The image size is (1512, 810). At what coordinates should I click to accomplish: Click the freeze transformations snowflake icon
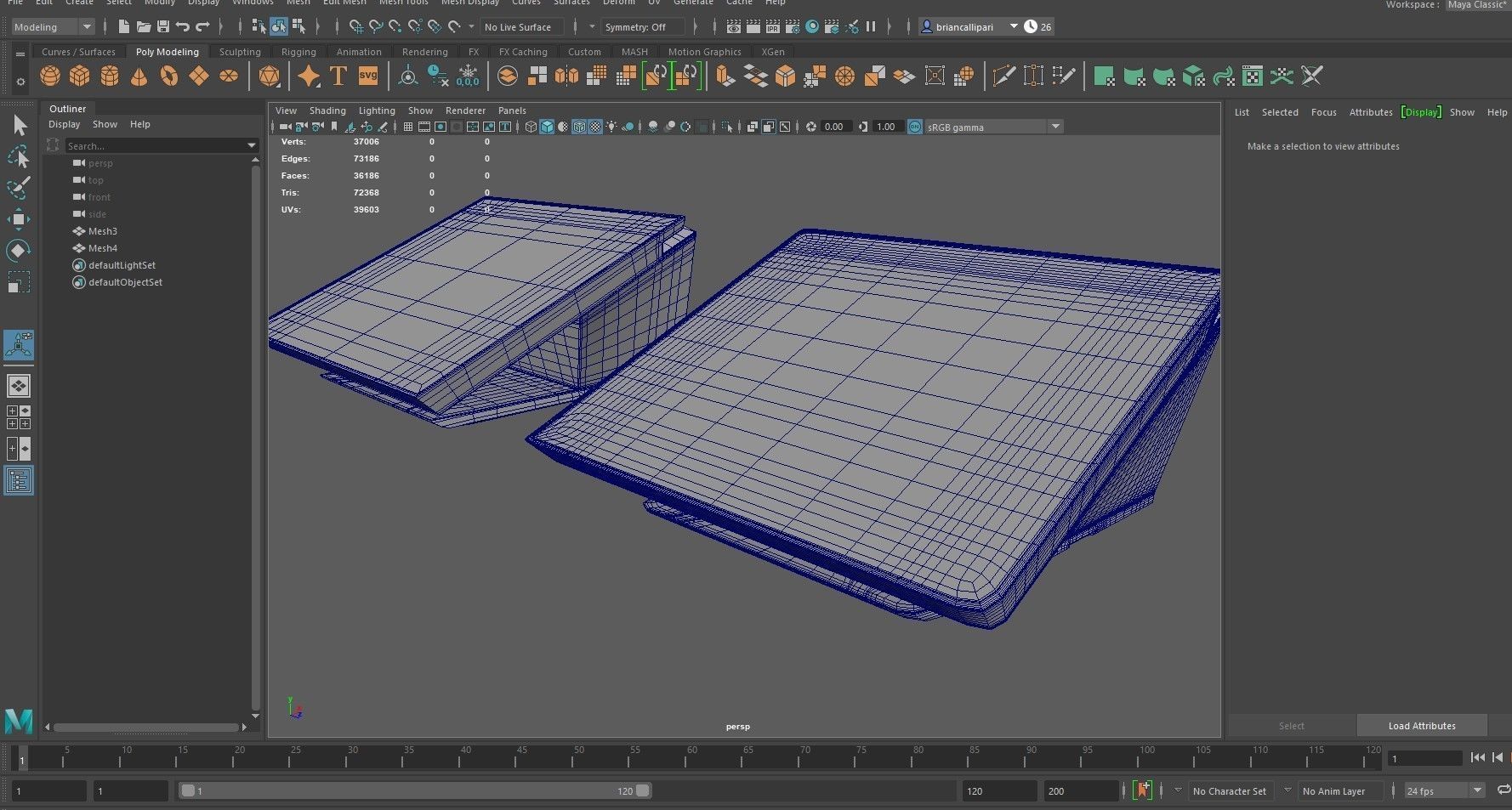pos(468,76)
